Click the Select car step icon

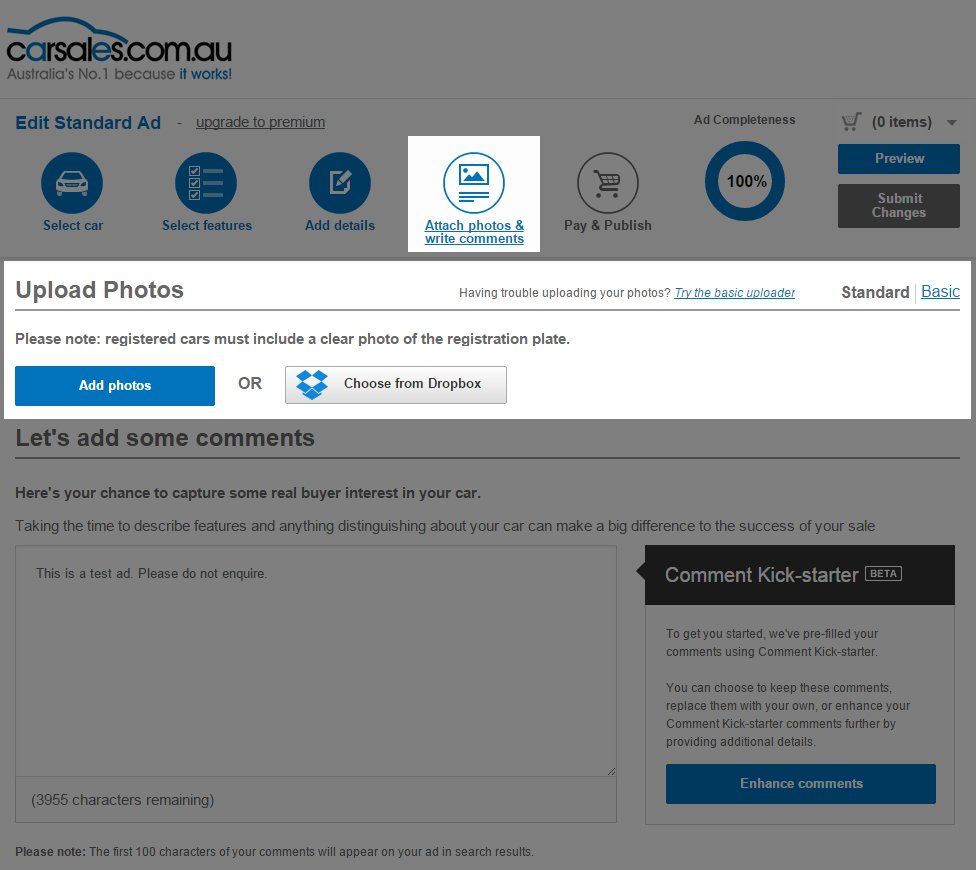point(72,183)
